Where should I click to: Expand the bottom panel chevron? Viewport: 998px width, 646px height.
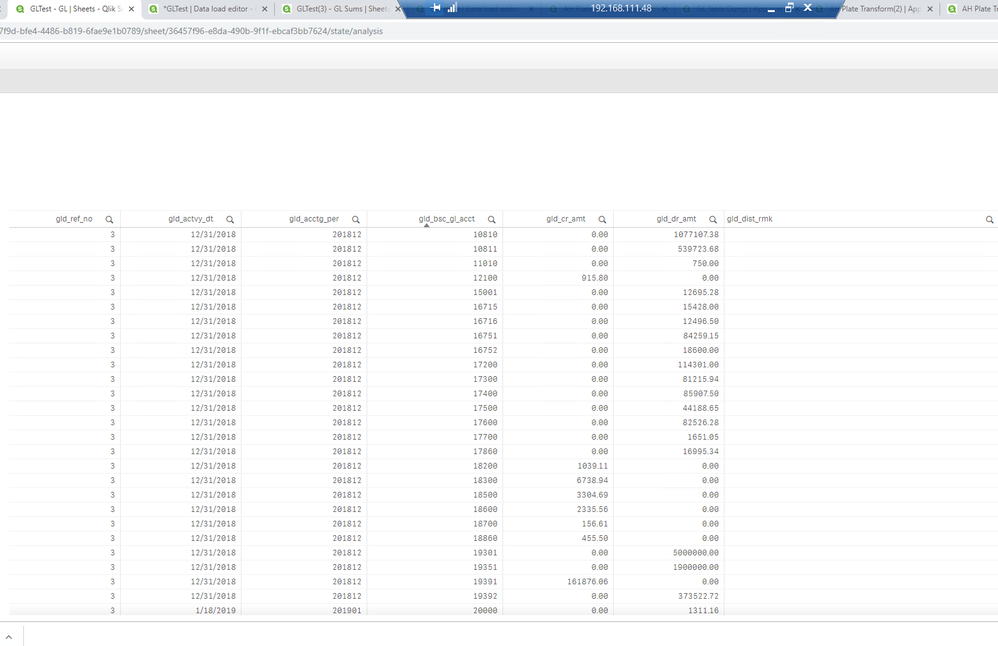(x=9, y=636)
